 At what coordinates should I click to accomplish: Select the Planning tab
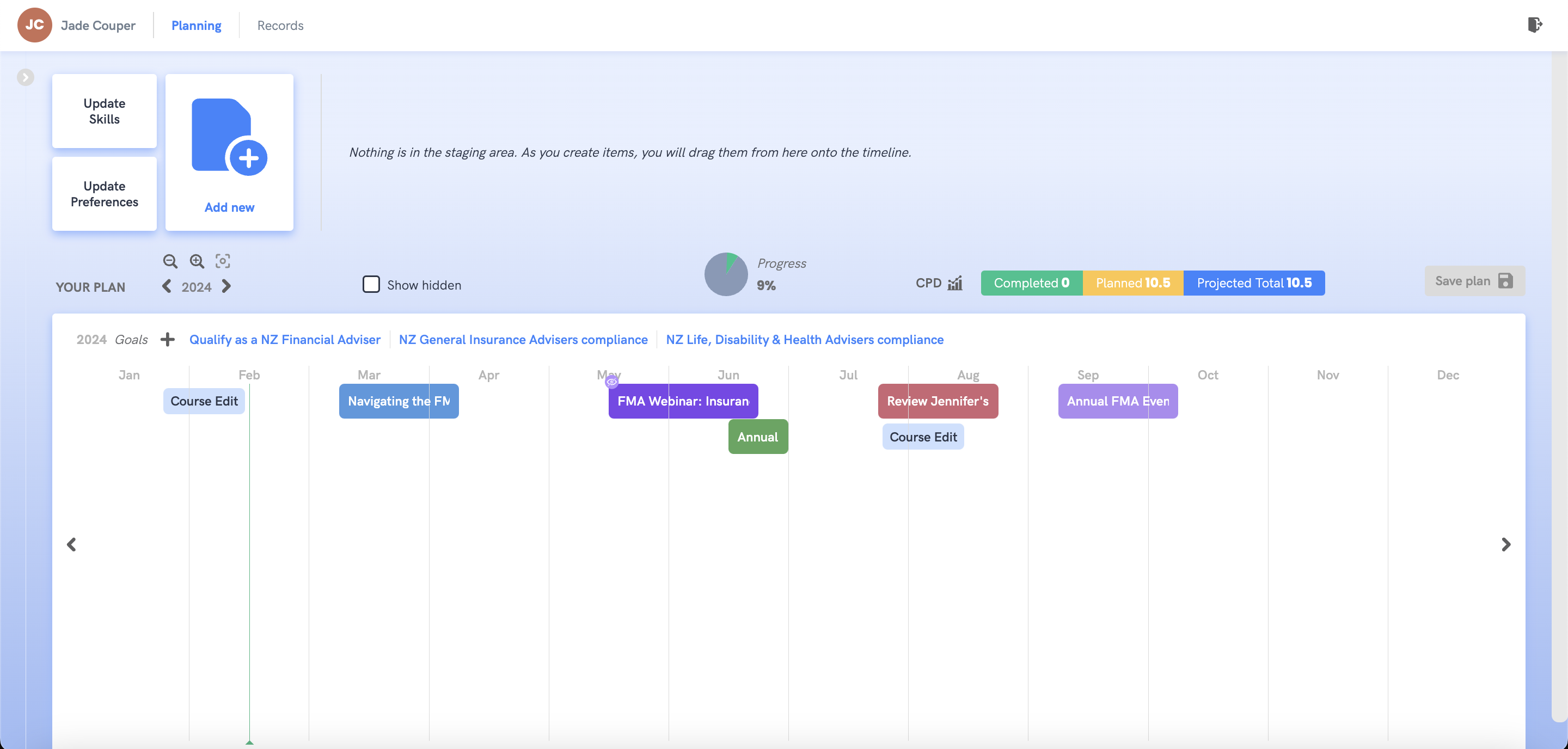(196, 25)
